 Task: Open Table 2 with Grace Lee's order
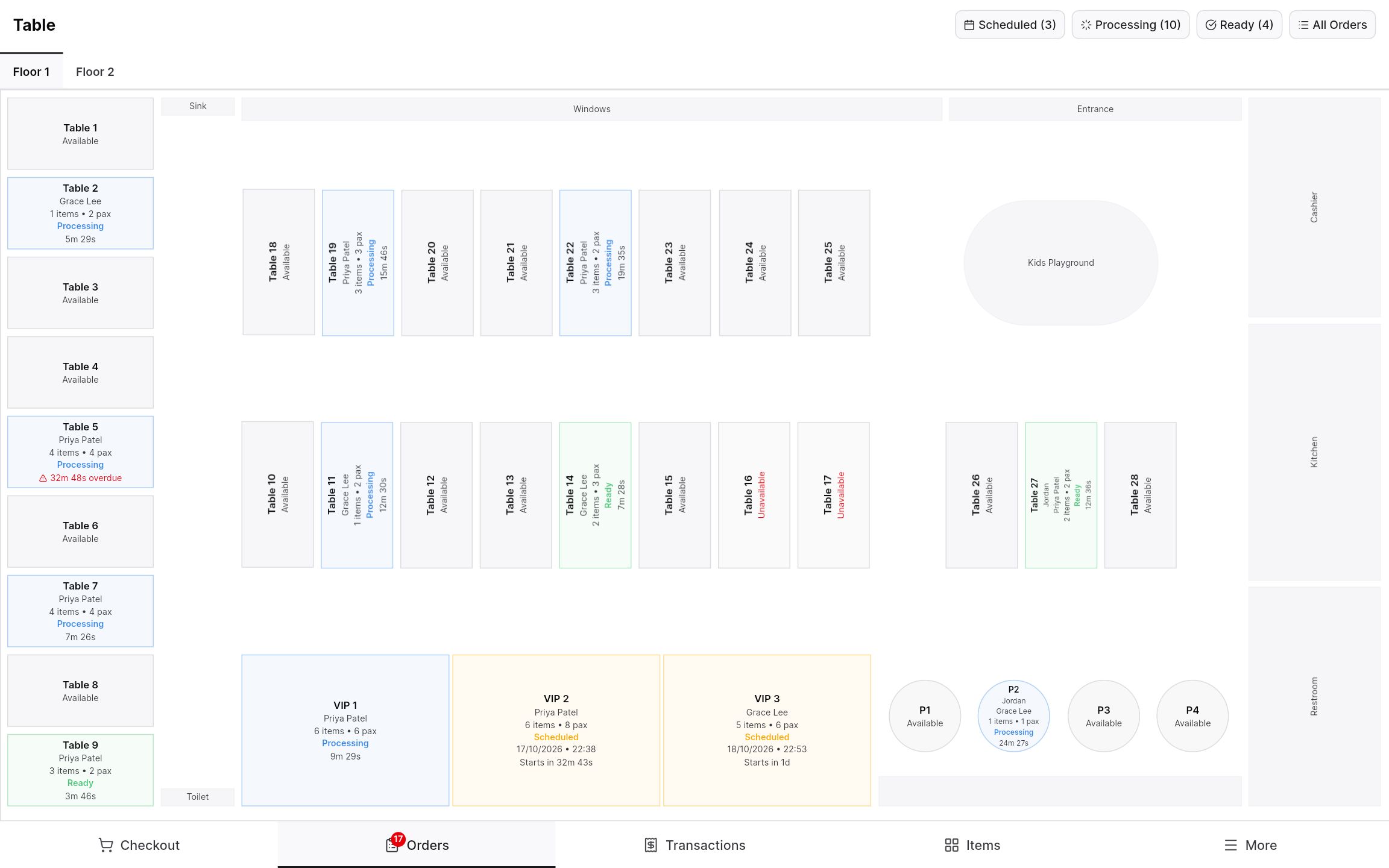80,213
